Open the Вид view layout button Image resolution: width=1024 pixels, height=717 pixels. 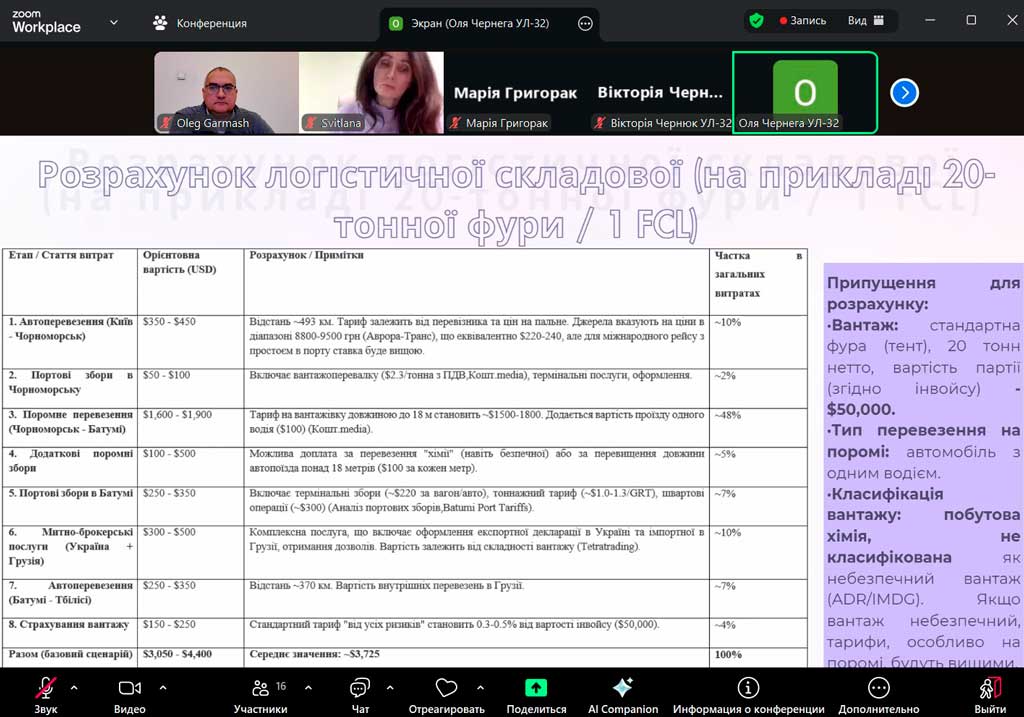(866, 20)
